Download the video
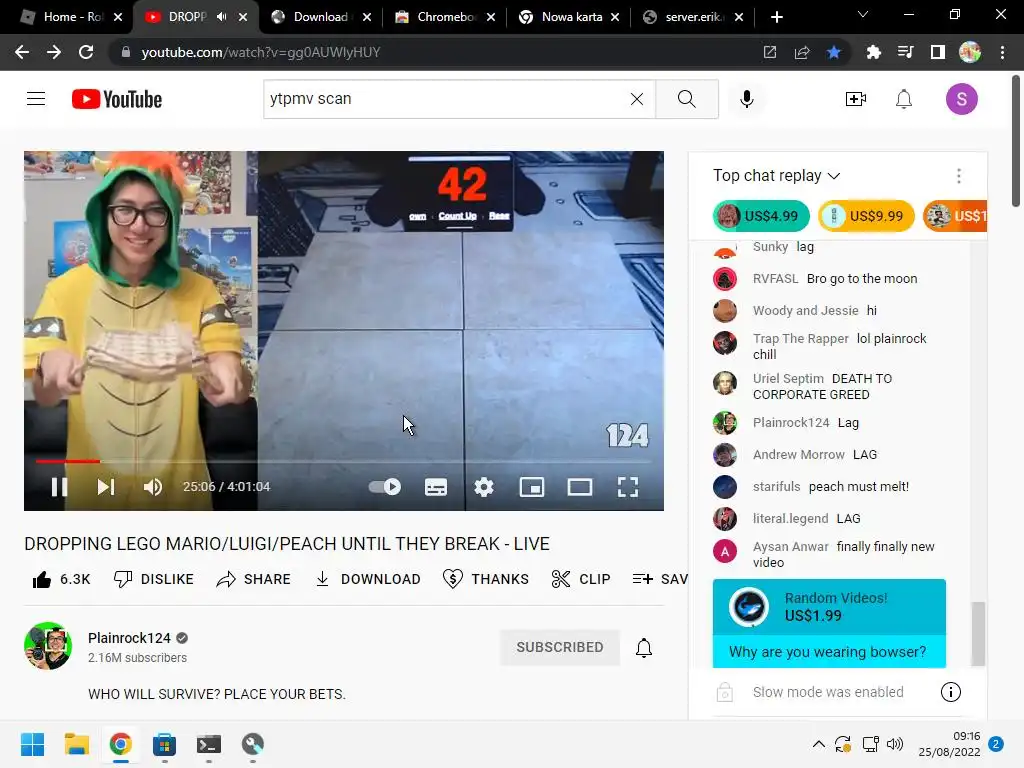The image size is (1024, 768). tap(368, 579)
